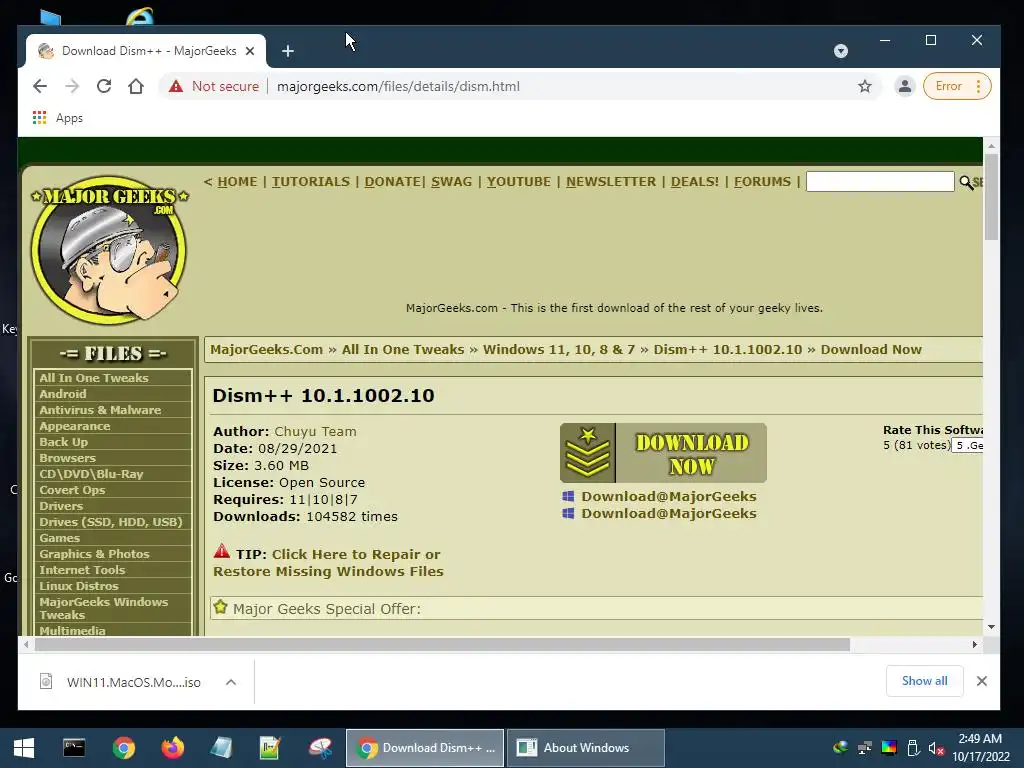Screen dimensions: 1024x768
Task: Click the second Download@MajorGeeks link
Action: tap(669, 513)
